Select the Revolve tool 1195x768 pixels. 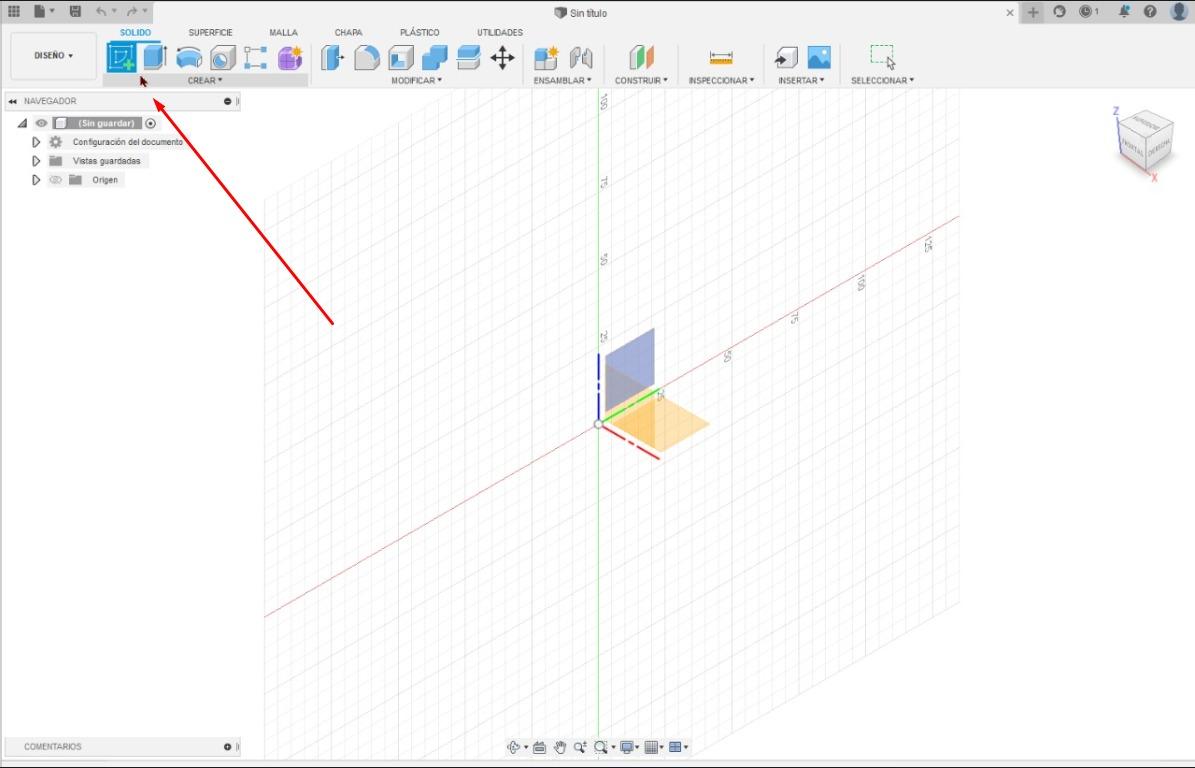188,58
